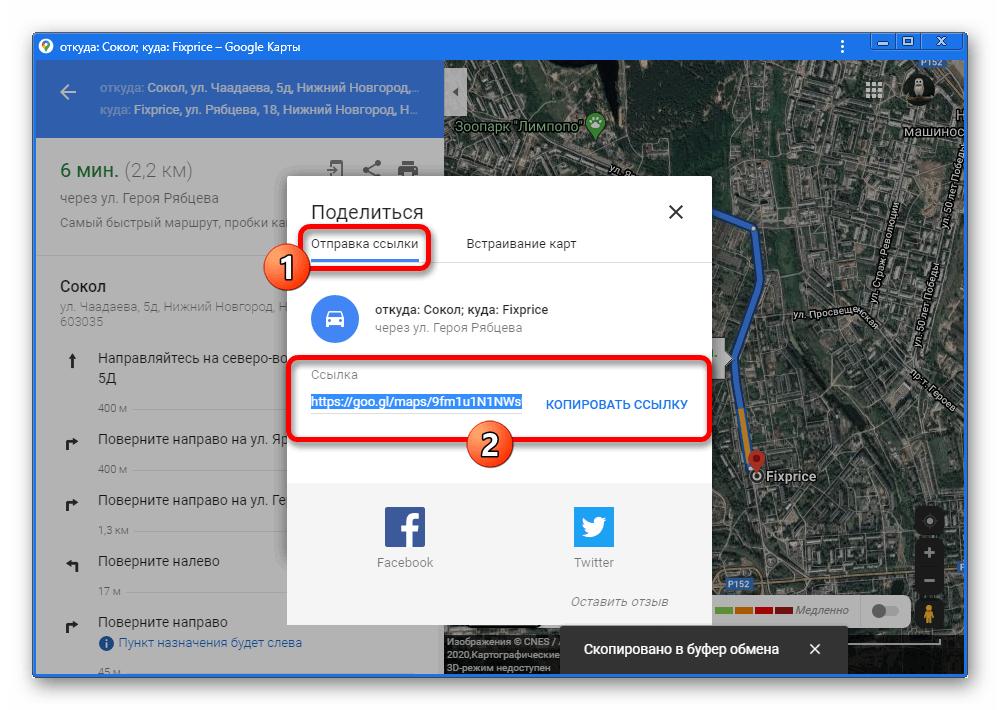This screenshot has width=1000, height=710.
Task: Switch to the Встраивание карт tab
Action: [x=521, y=244]
